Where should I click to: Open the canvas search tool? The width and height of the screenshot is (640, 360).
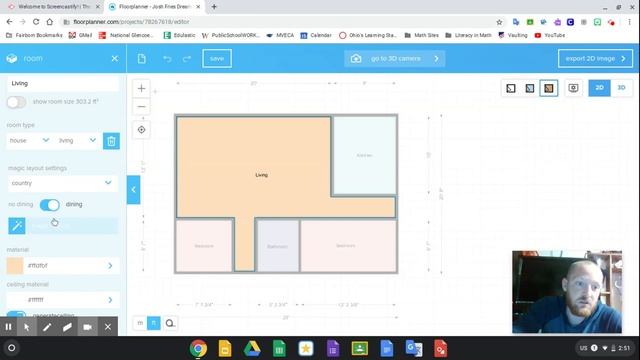[170, 323]
